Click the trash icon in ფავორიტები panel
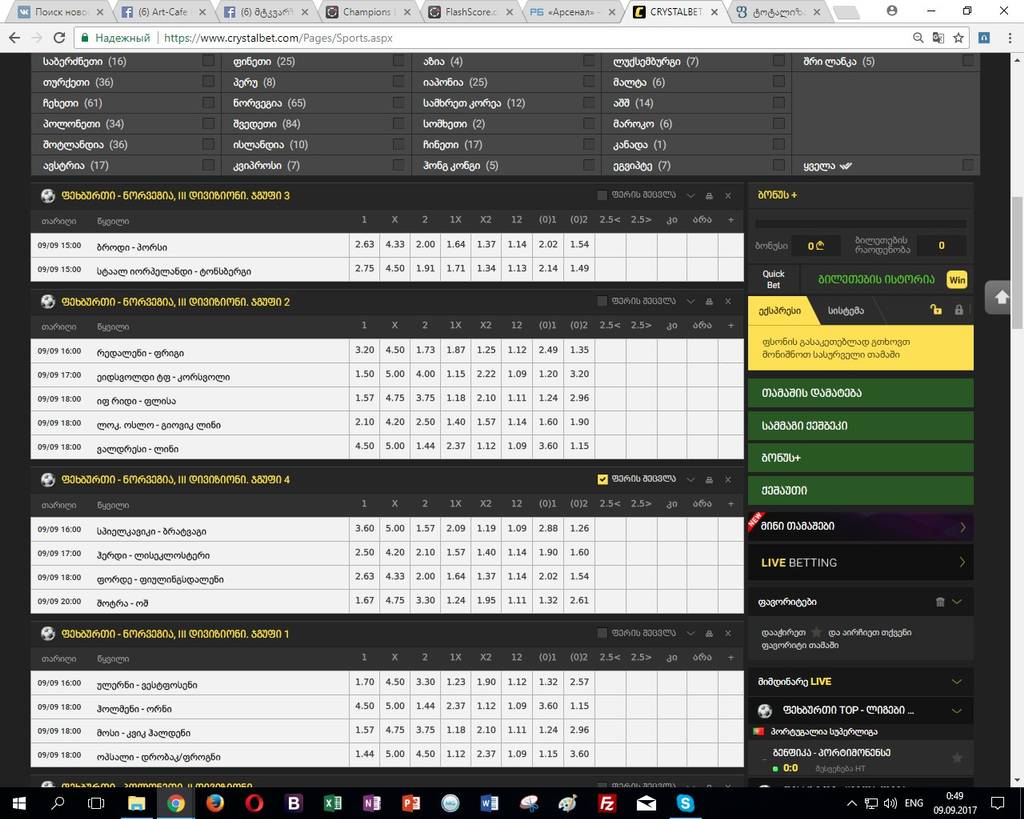The image size is (1024, 819). 940,602
